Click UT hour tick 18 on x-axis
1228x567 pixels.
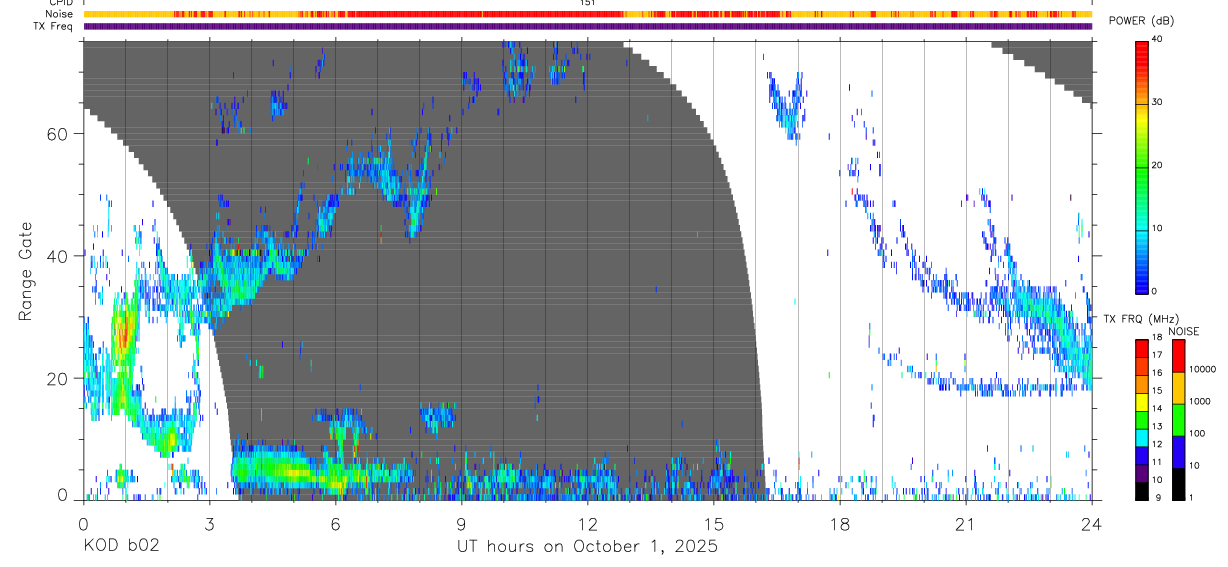pos(839,524)
